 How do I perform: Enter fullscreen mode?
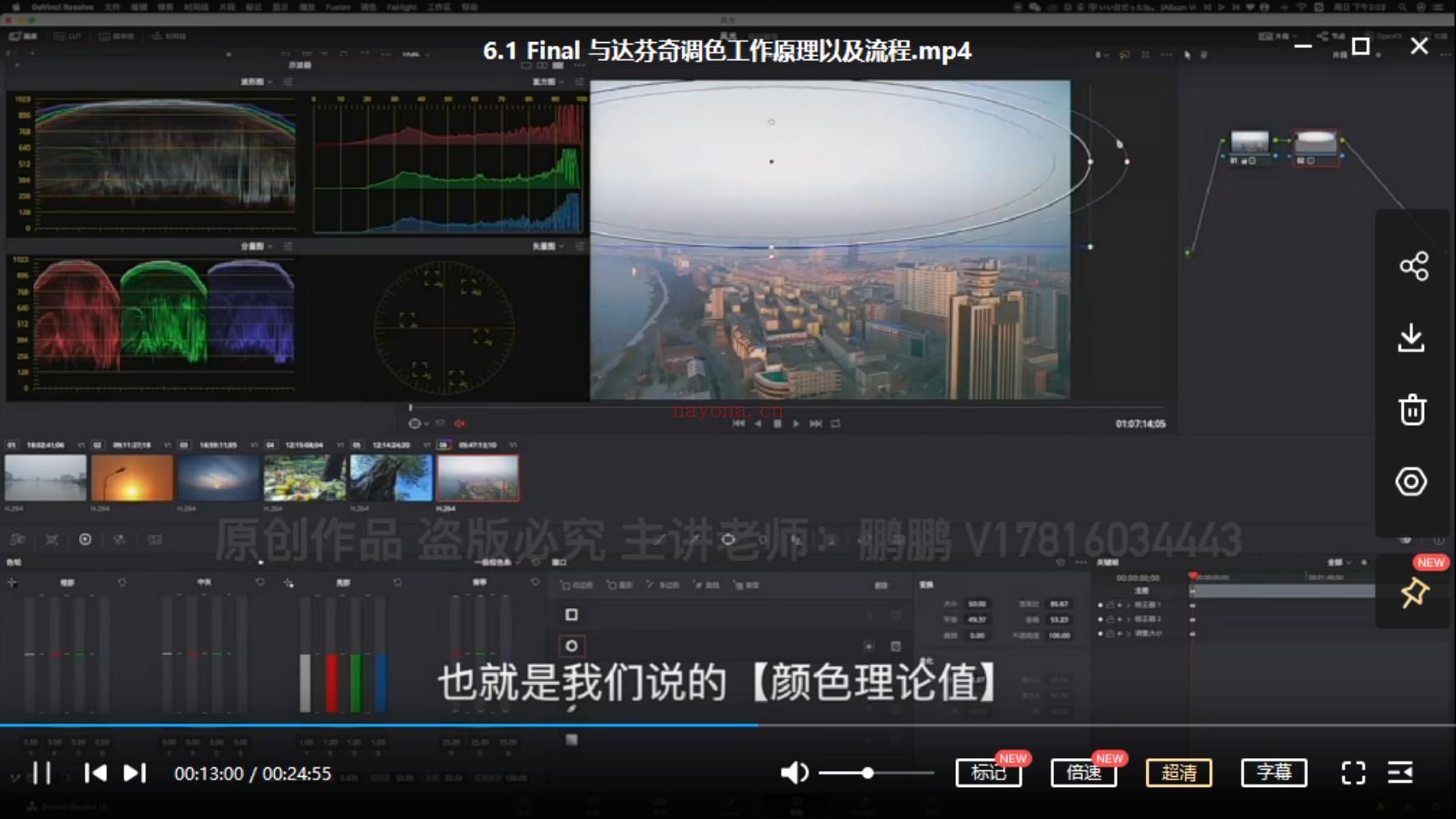click(1353, 773)
